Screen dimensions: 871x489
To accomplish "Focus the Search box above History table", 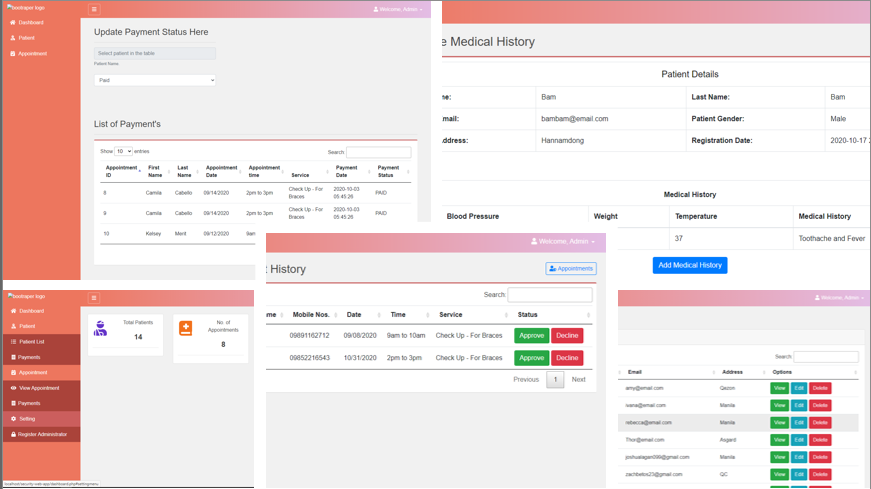I will 550,295.
